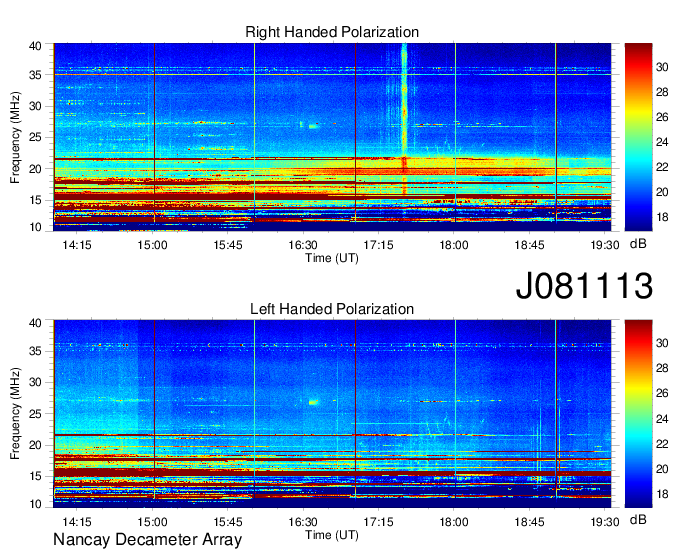The width and height of the screenshot is (680, 552).
Task: Click the 22 dB tick on Right Handed color bar
Action: (x=662, y=167)
